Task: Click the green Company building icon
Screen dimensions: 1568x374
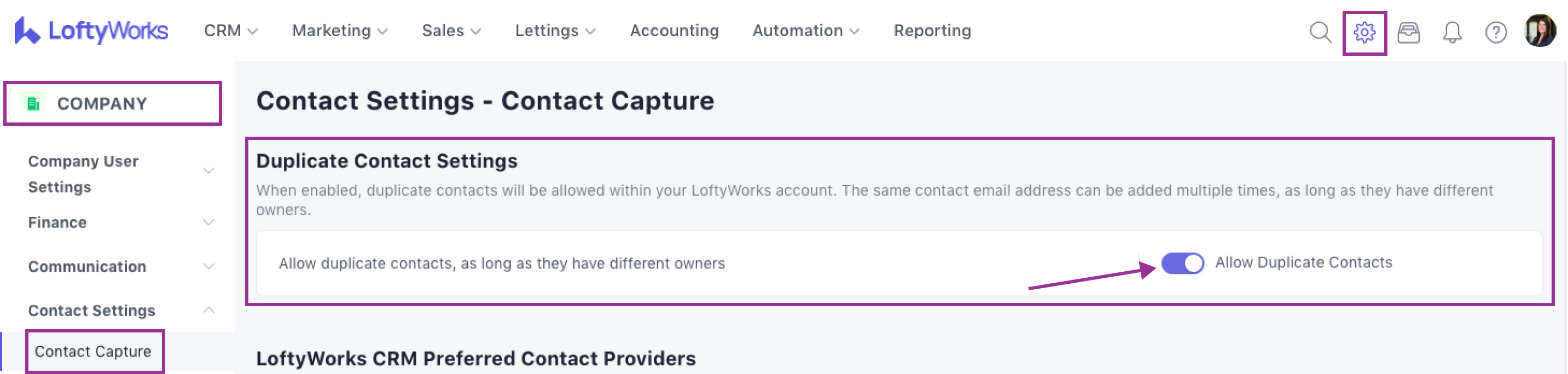Action: (33, 103)
